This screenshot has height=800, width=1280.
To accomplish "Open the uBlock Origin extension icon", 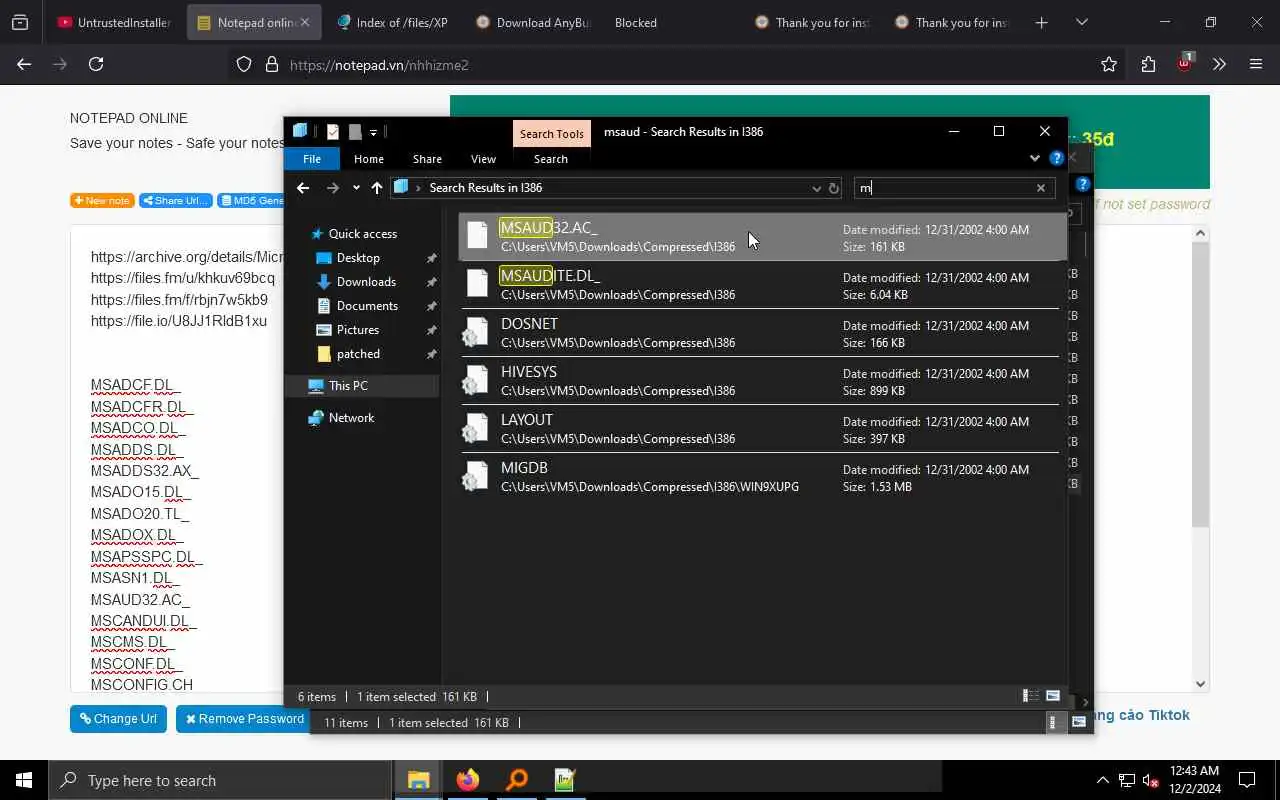I will pos(1185,62).
